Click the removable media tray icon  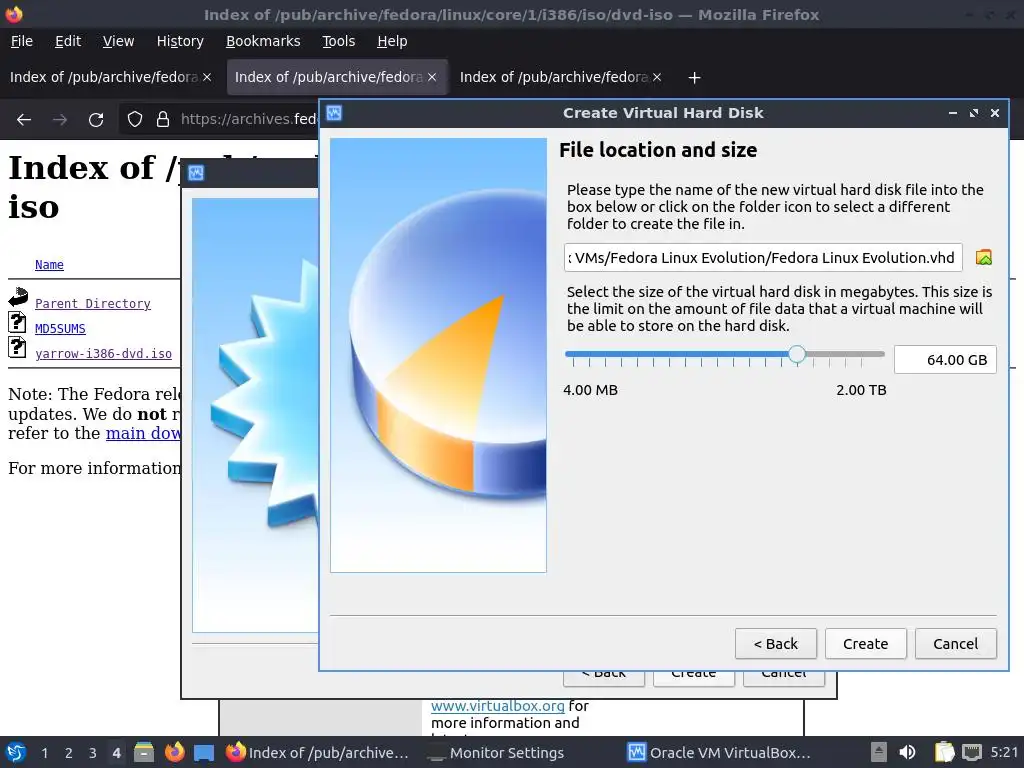(879, 752)
